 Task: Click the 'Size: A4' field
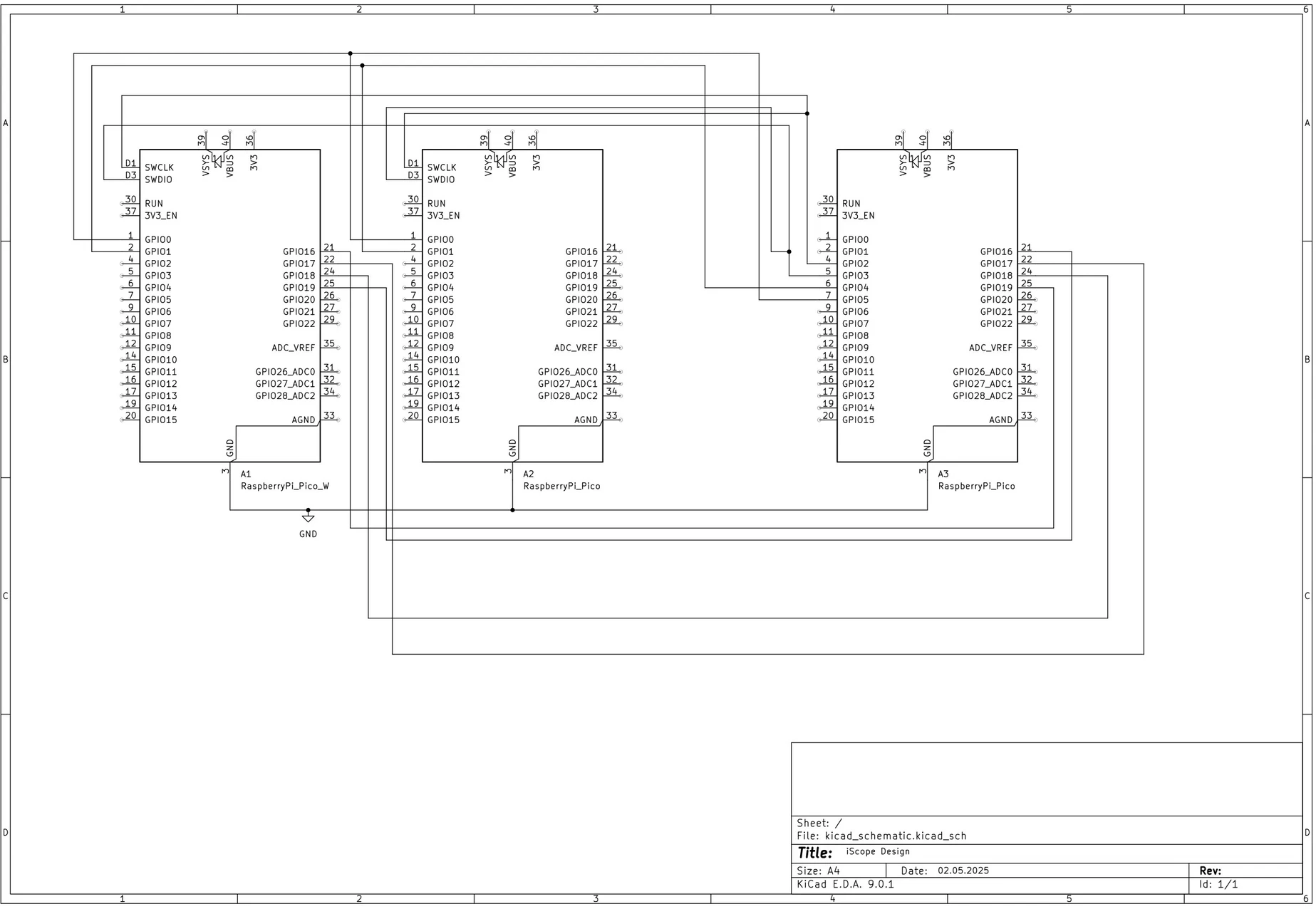tap(819, 872)
